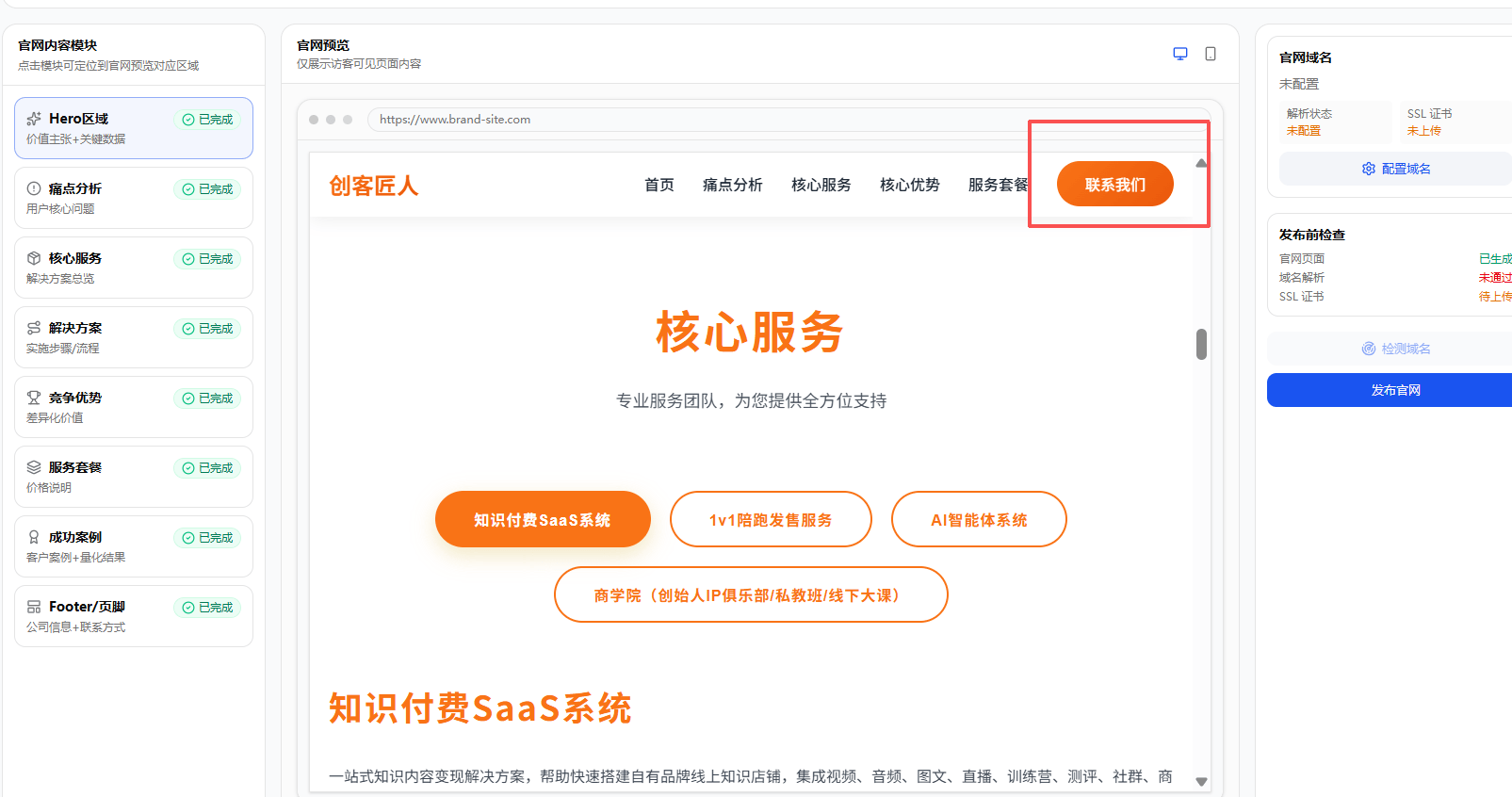Click the 创客匠人 logo

pyautogui.click(x=374, y=186)
